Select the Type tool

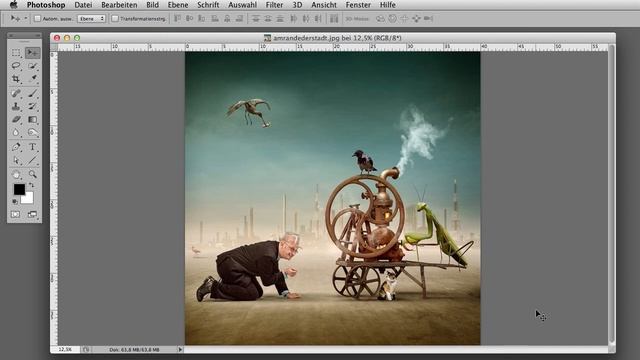point(33,147)
